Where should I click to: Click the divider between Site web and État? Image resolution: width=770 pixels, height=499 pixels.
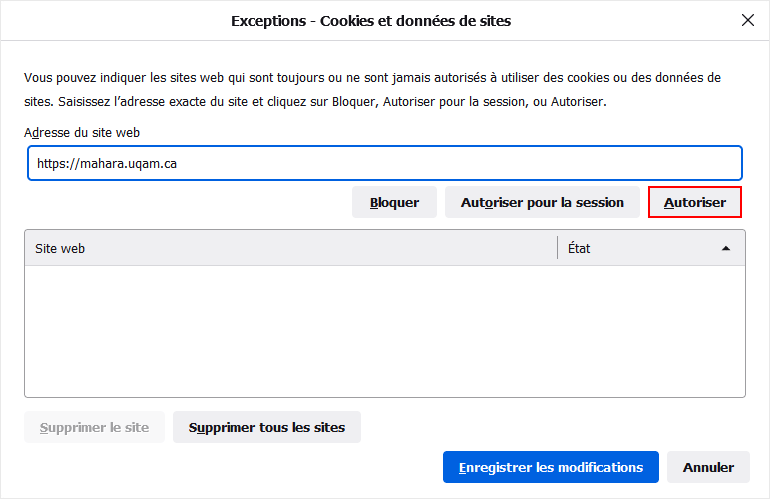coord(557,248)
